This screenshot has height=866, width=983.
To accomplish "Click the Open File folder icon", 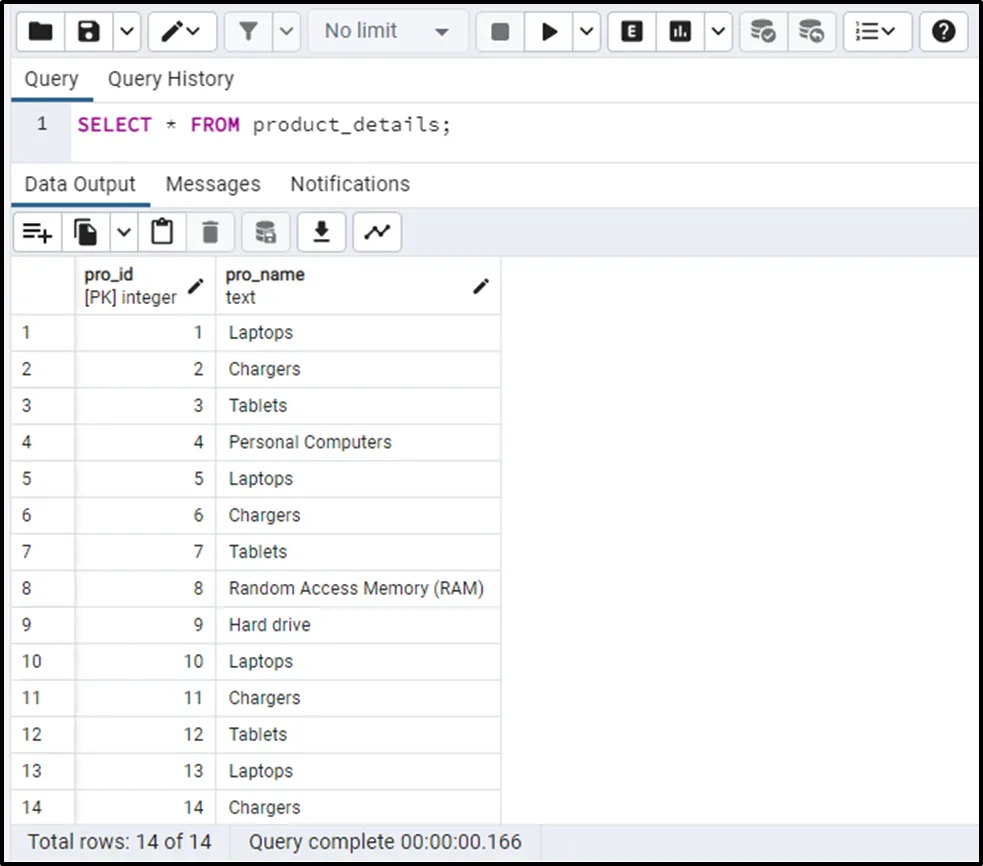I will tap(40, 32).
